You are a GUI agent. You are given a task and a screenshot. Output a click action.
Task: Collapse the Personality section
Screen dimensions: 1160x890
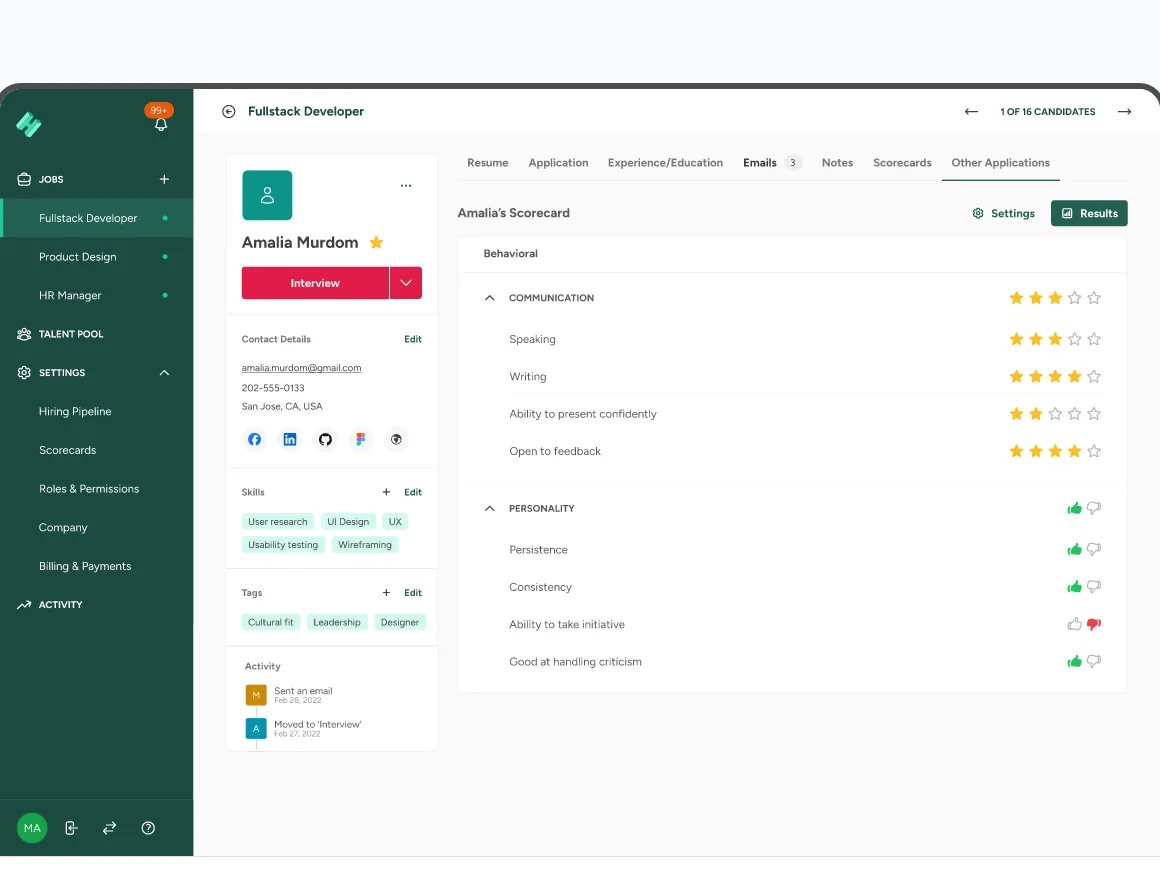[x=489, y=508]
